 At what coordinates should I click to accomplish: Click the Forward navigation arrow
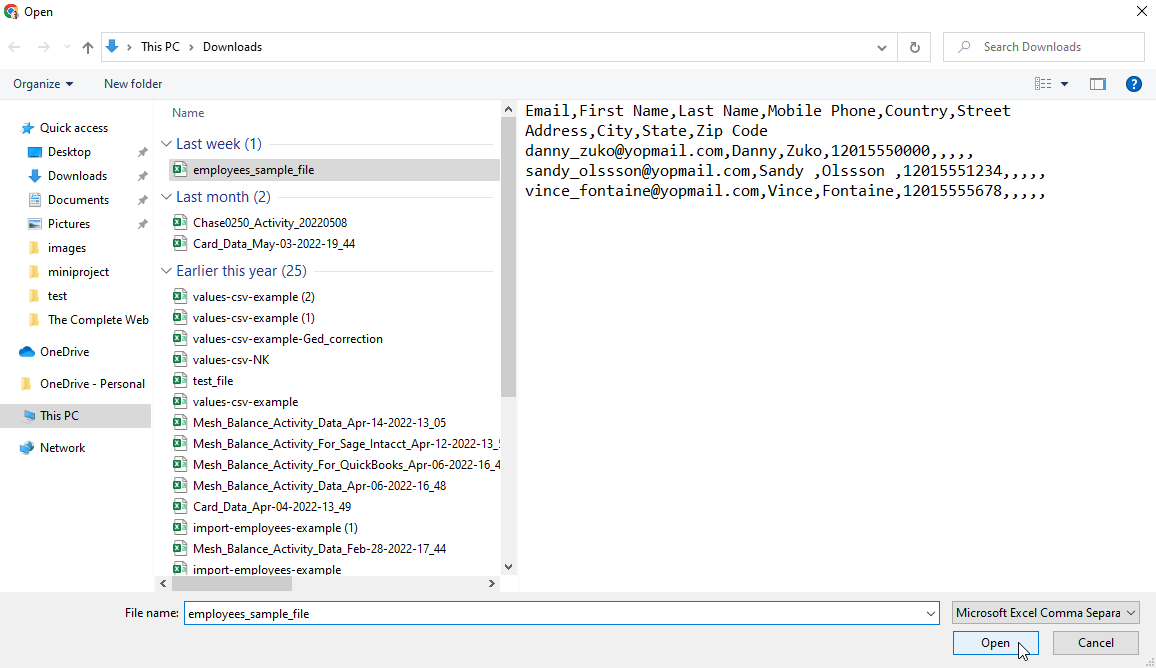(43, 47)
